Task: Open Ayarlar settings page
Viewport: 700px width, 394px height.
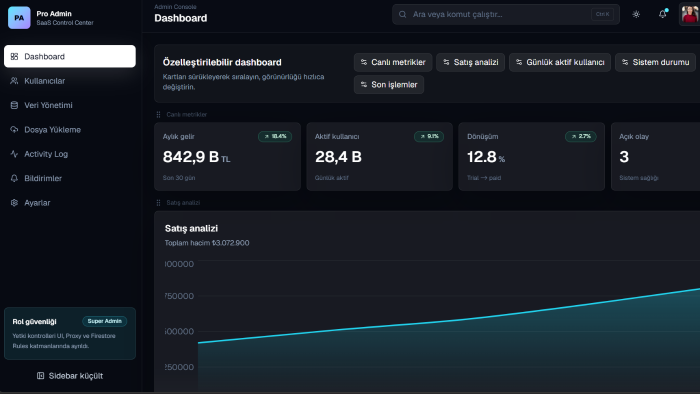Action: point(70,203)
